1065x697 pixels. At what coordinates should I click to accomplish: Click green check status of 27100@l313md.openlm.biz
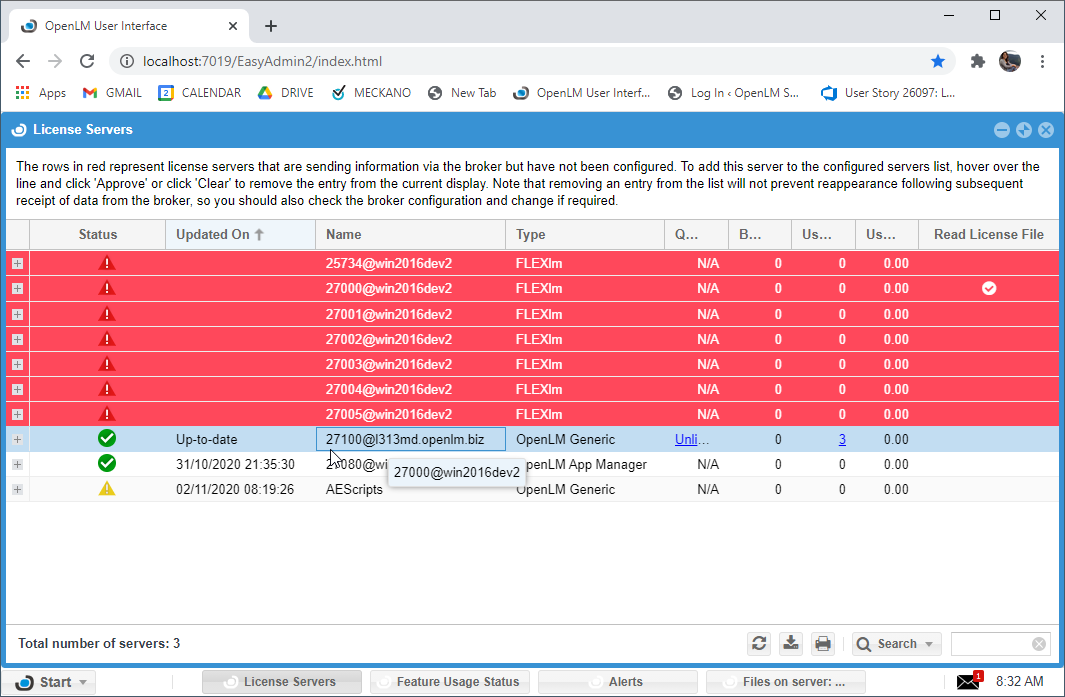coord(107,438)
